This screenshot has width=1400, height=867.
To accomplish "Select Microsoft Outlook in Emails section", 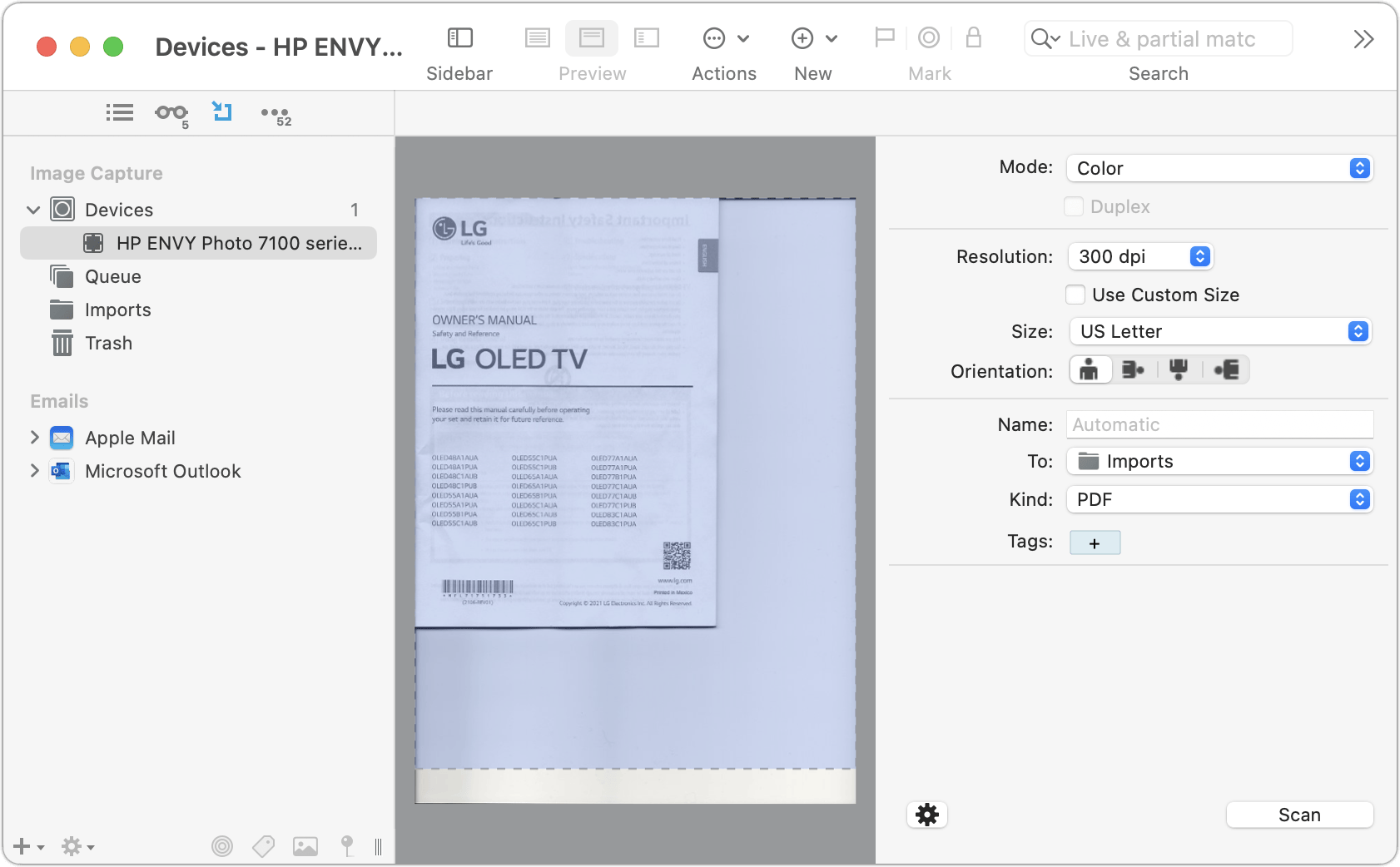I will [x=163, y=471].
